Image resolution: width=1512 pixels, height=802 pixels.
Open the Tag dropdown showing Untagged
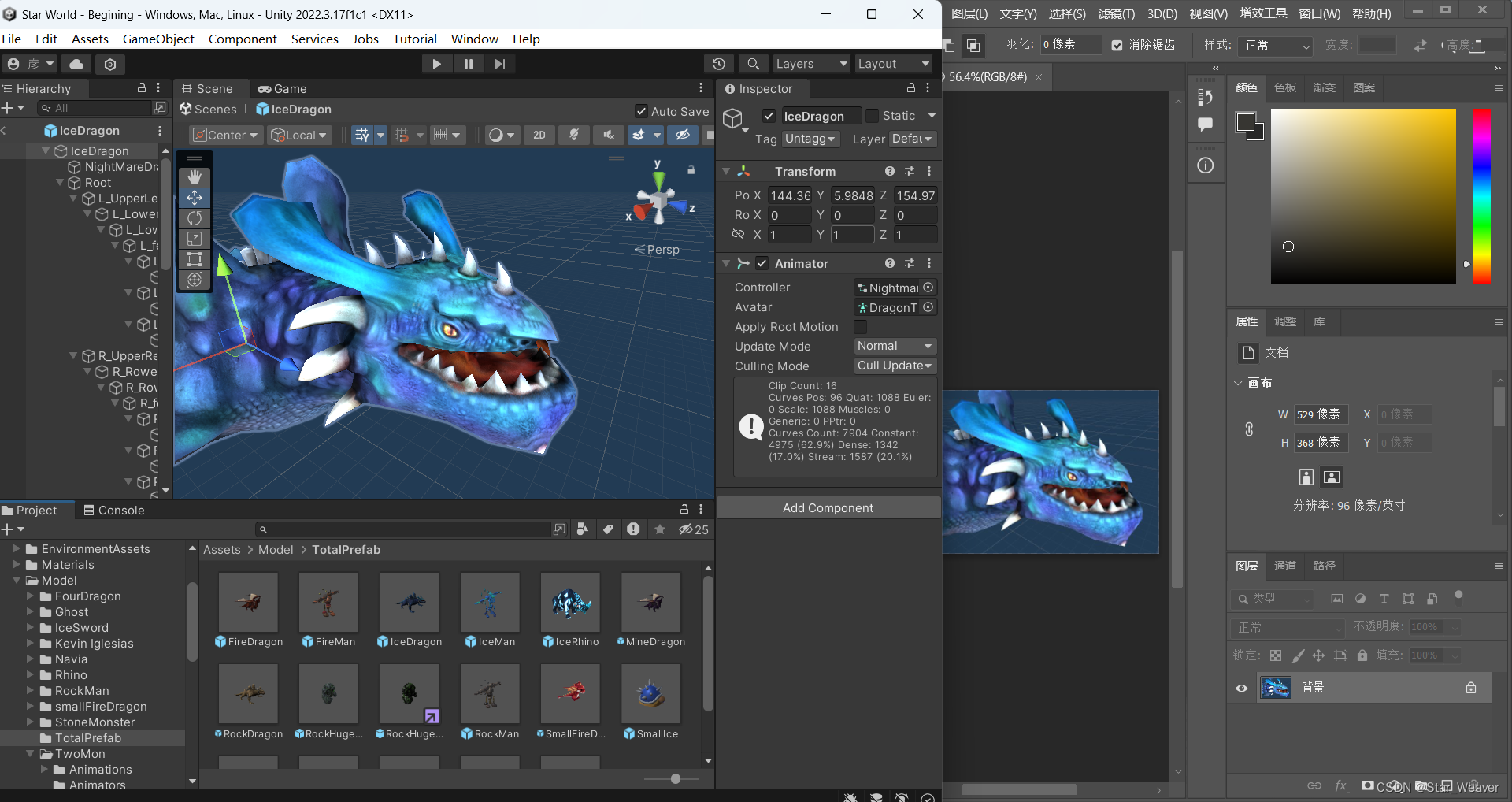(812, 139)
